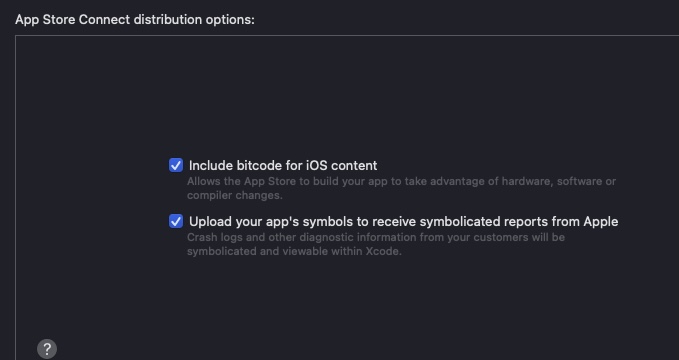Open help via the question mark button
Screen dimensions: 679x360
[x=47, y=349]
